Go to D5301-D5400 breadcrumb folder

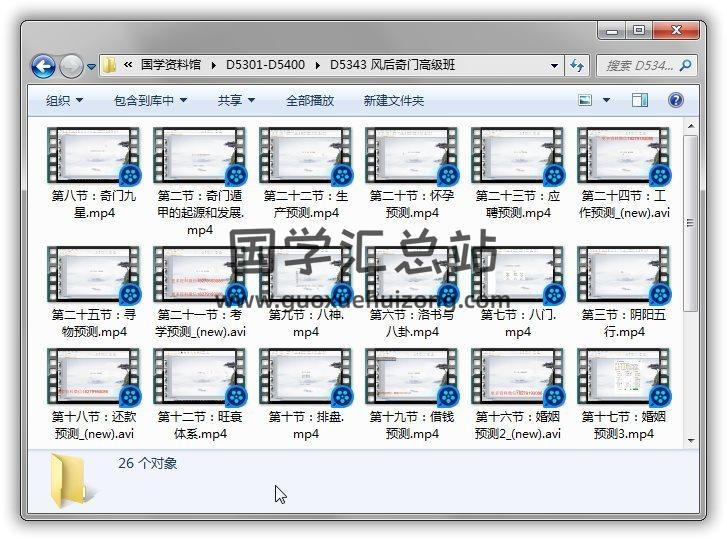[x=265, y=66]
